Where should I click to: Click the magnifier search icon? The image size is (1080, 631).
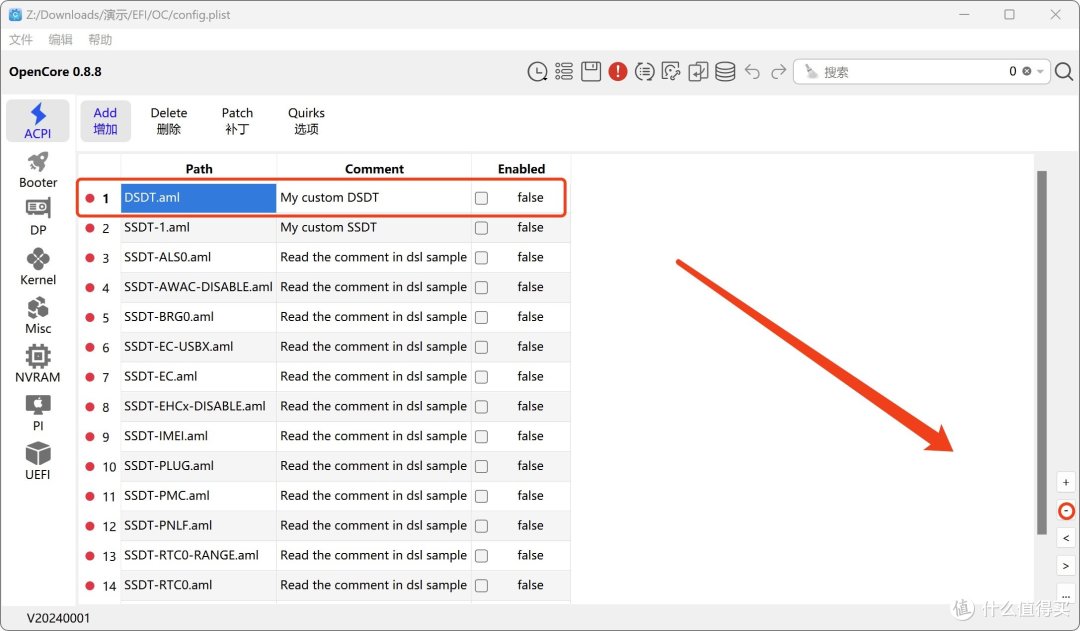(x=1063, y=72)
